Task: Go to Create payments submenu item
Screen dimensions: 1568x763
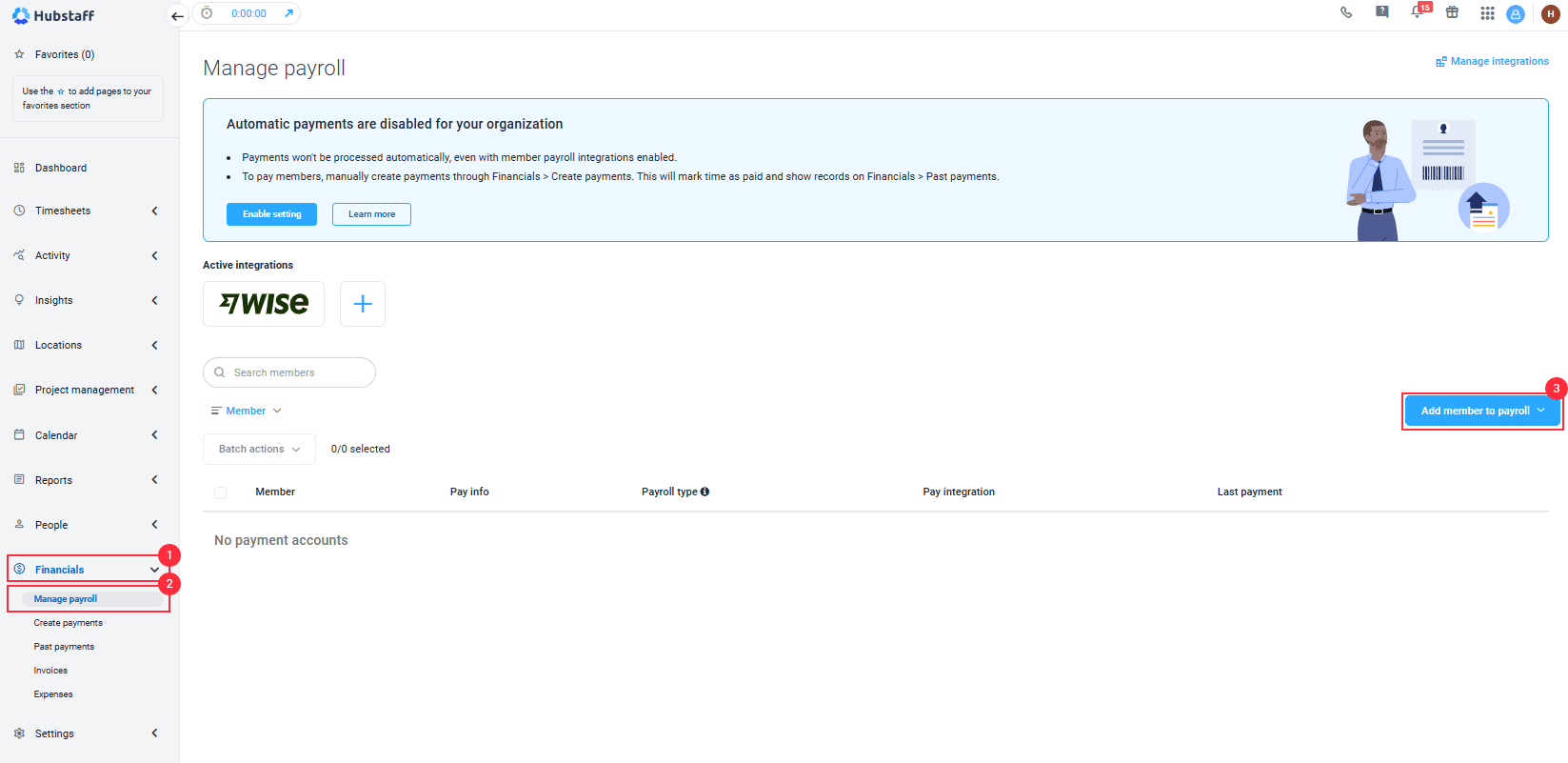Action: pyautogui.click(x=69, y=623)
